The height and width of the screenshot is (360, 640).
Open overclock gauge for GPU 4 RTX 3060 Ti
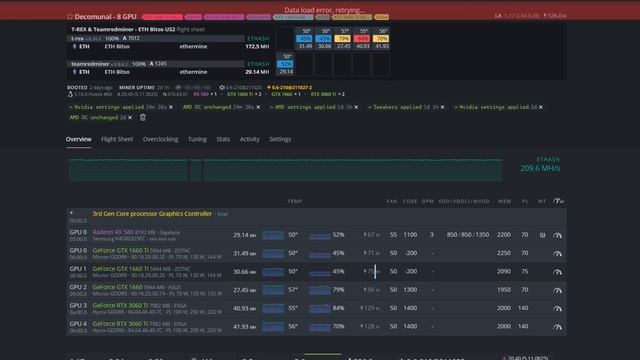point(557,327)
